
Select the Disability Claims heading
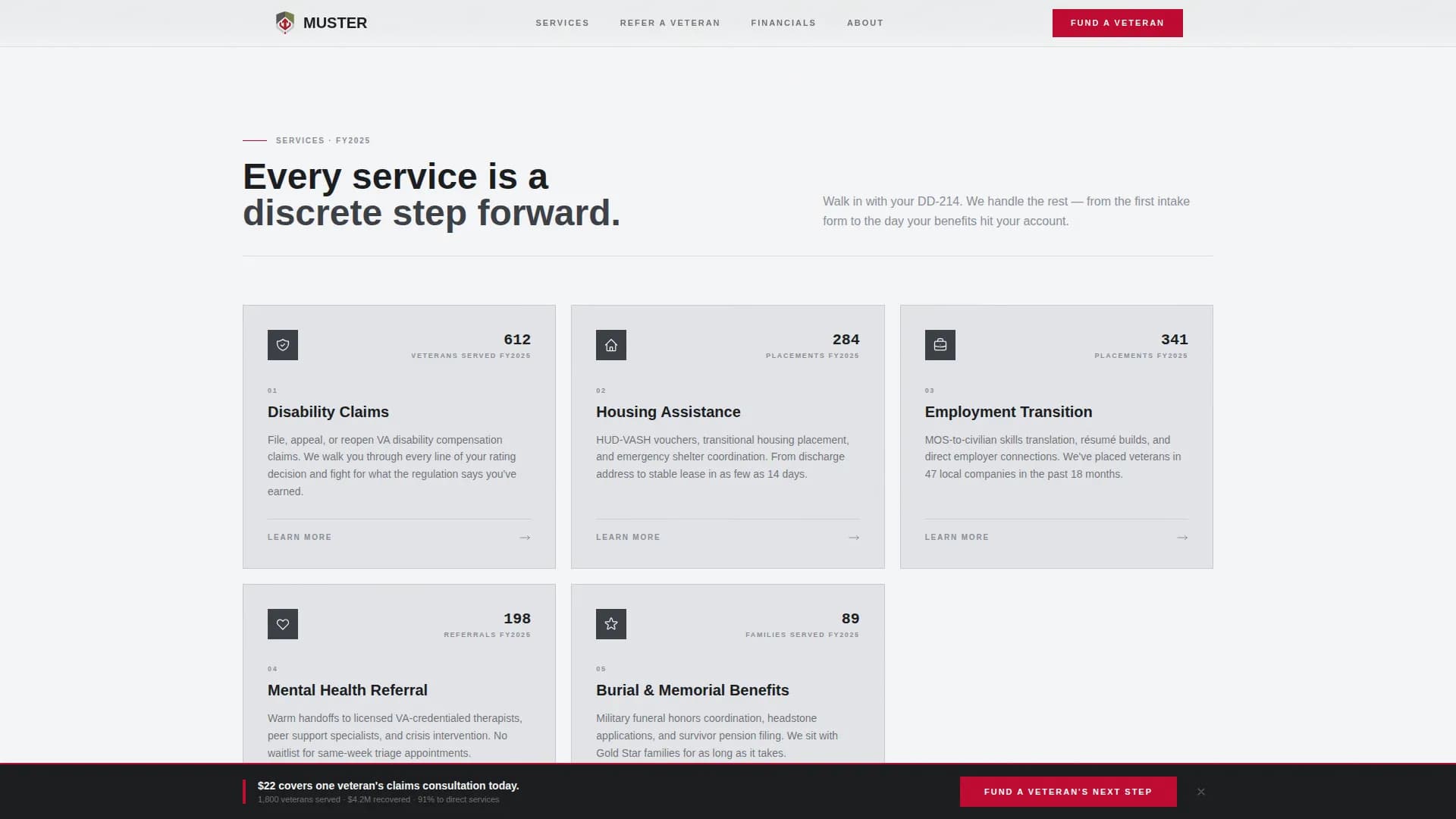328,412
